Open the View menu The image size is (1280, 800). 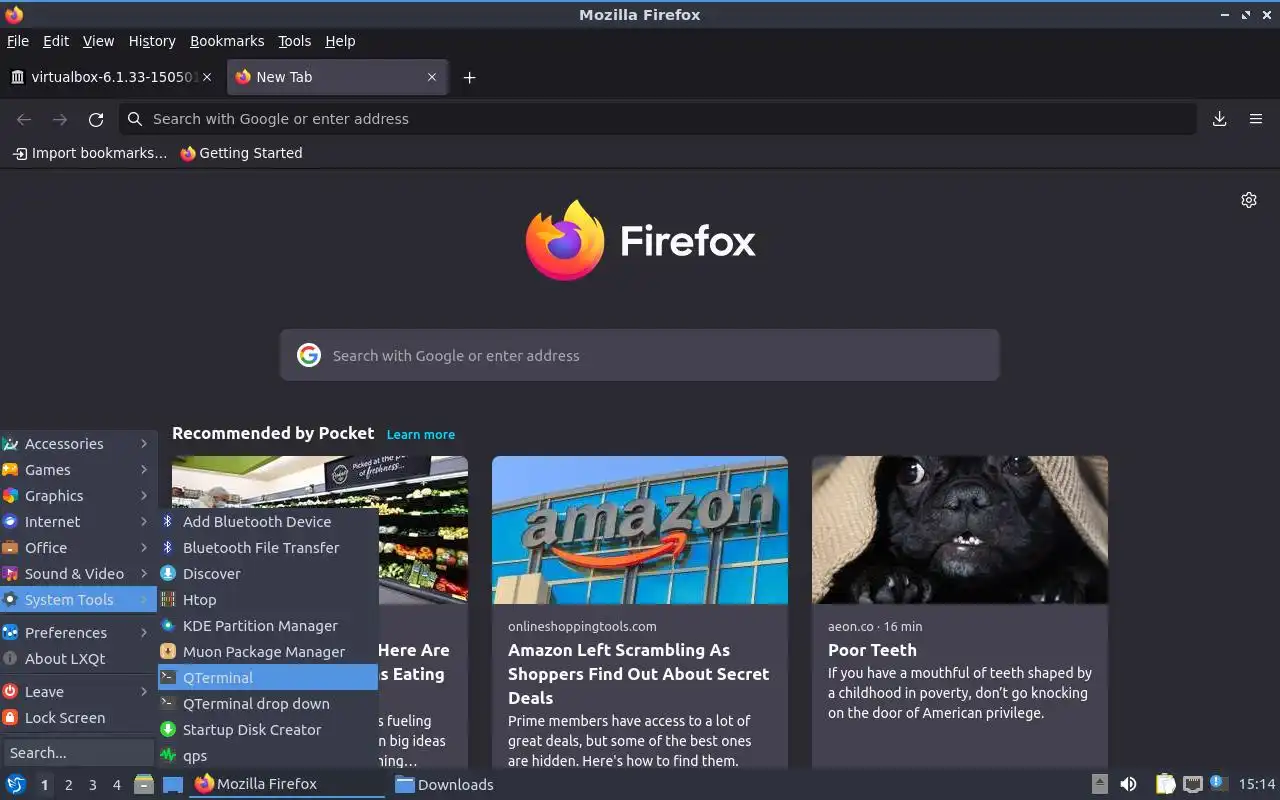tap(98, 41)
